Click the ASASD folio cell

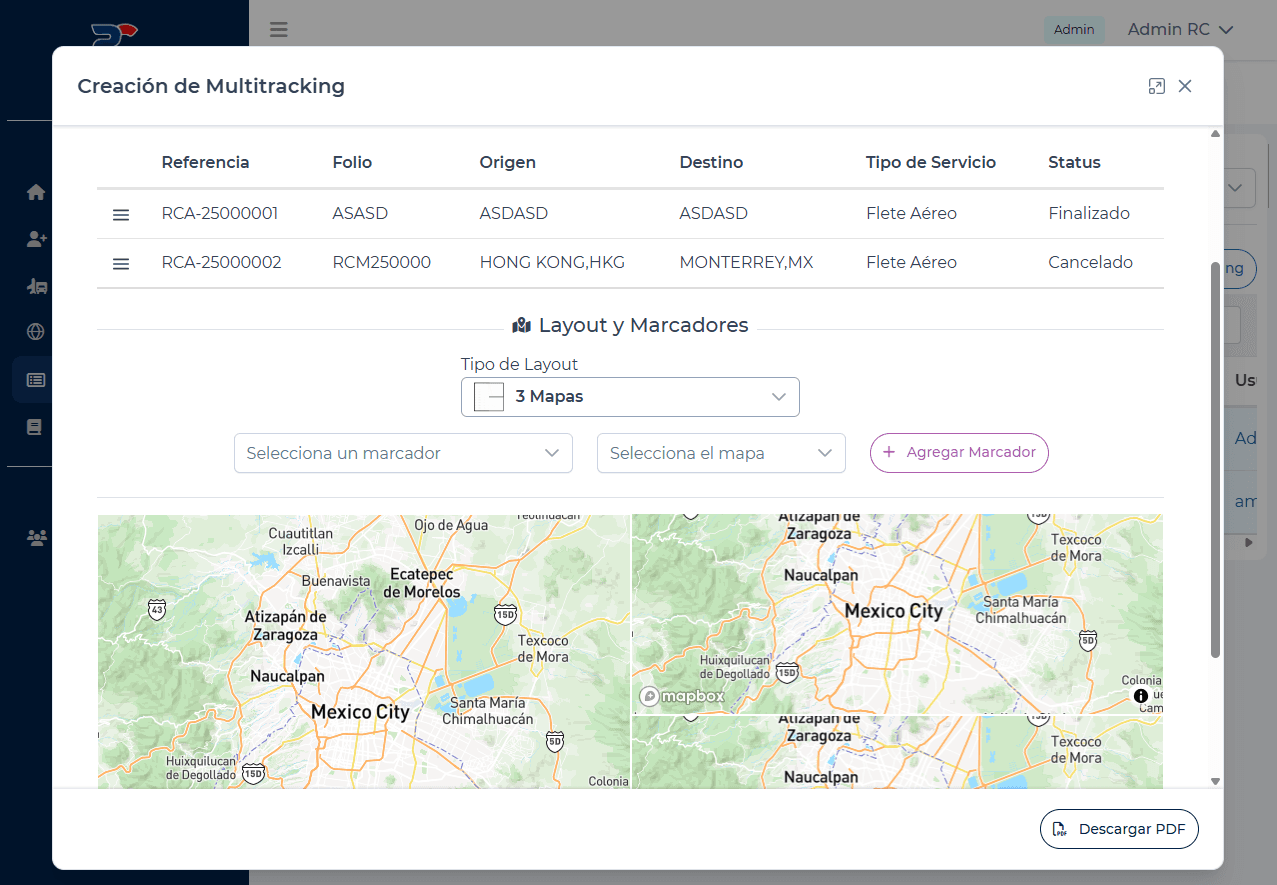[x=360, y=213]
